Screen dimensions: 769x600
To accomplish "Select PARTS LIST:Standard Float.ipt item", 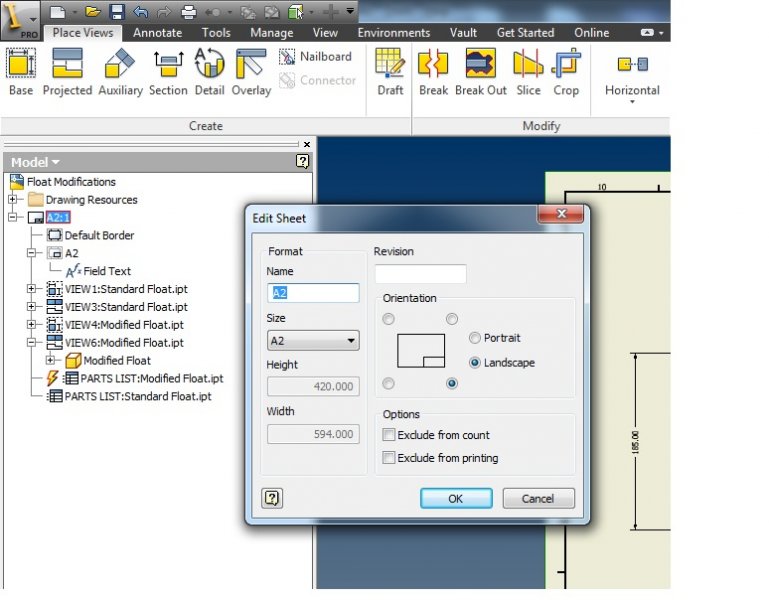I will click(138, 396).
